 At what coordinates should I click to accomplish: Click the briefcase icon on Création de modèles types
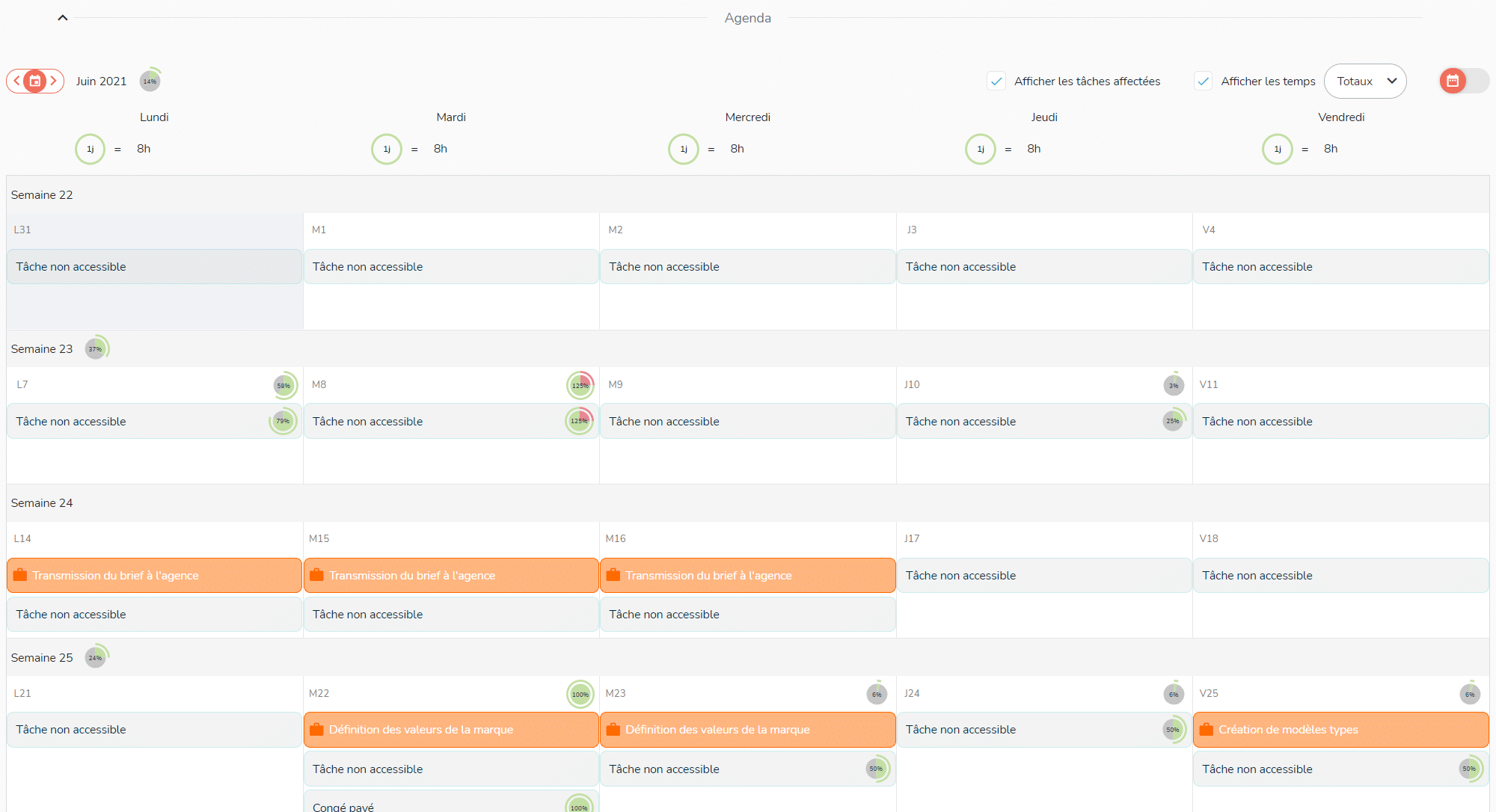pos(1207,729)
